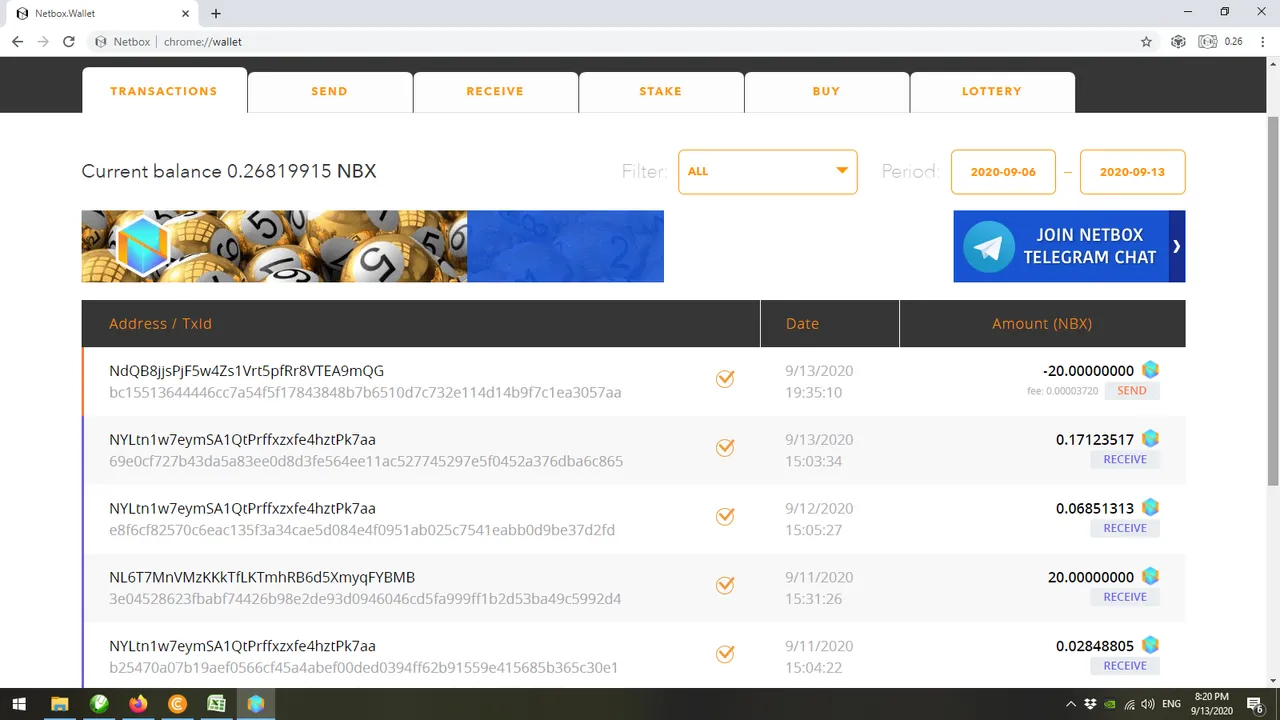The width and height of the screenshot is (1280, 720).
Task: Click the RECEIVE label for 0.02848805
Action: point(1125,666)
